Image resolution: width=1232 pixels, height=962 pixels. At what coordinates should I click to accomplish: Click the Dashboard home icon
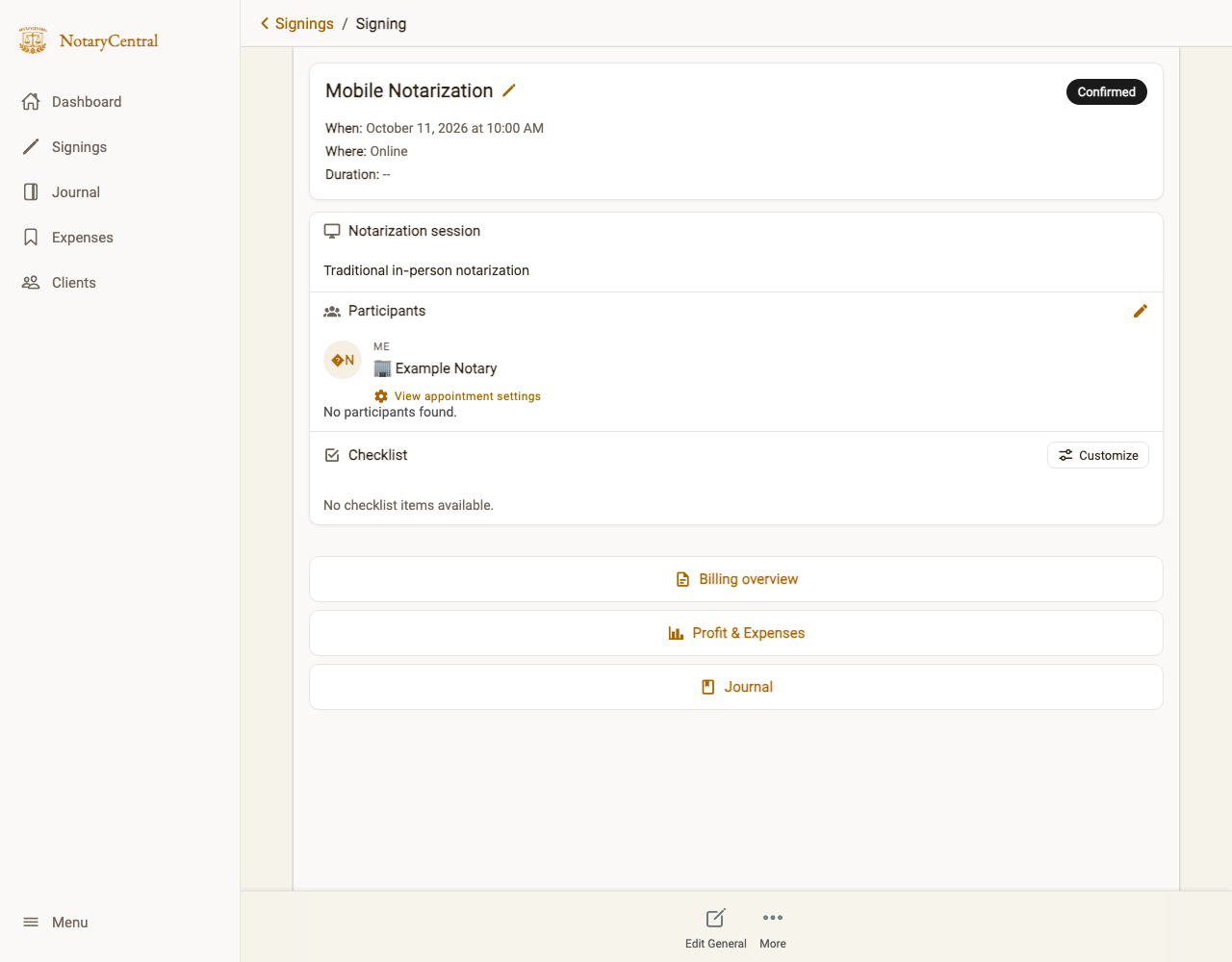[x=31, y=102]
